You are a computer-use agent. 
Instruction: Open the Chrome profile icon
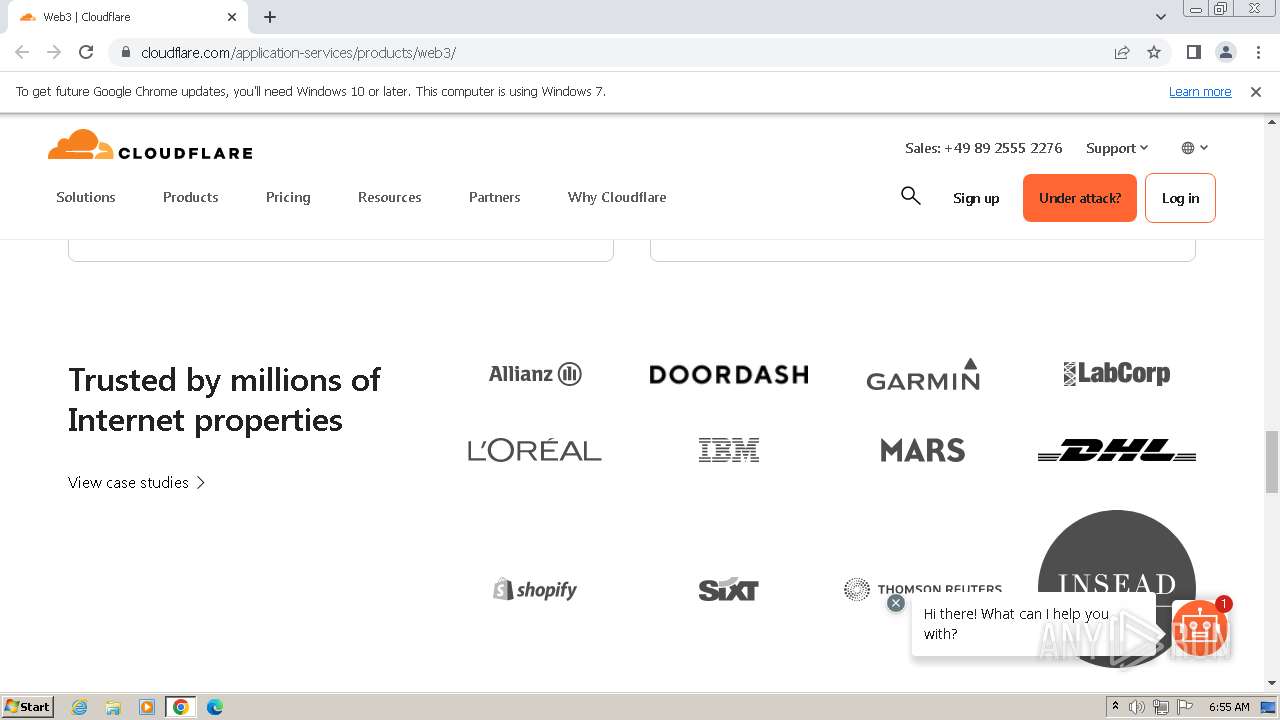(1225, 52)
